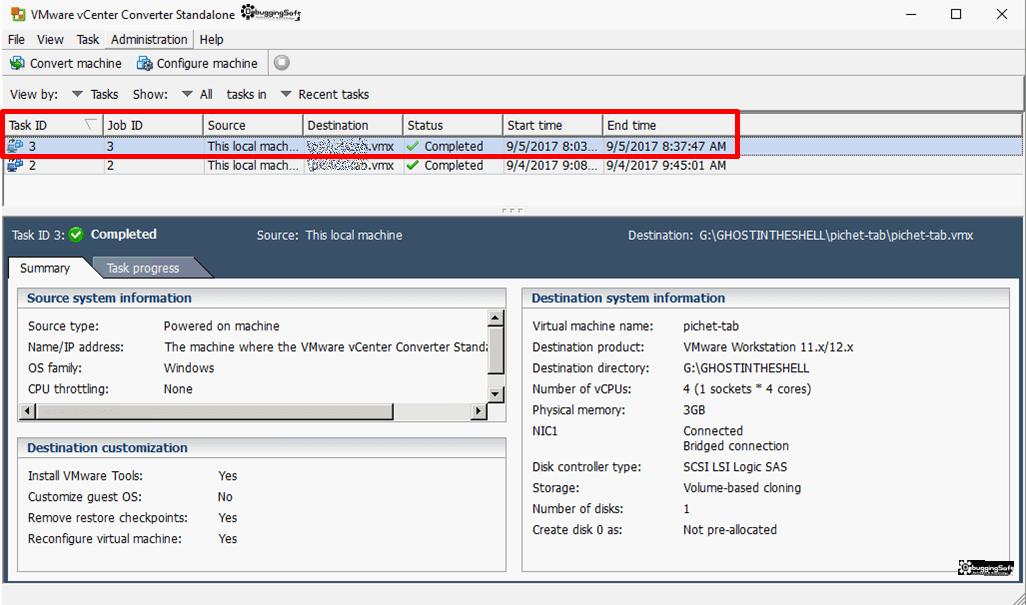Sort by the Source column header

tap(253, 125)
